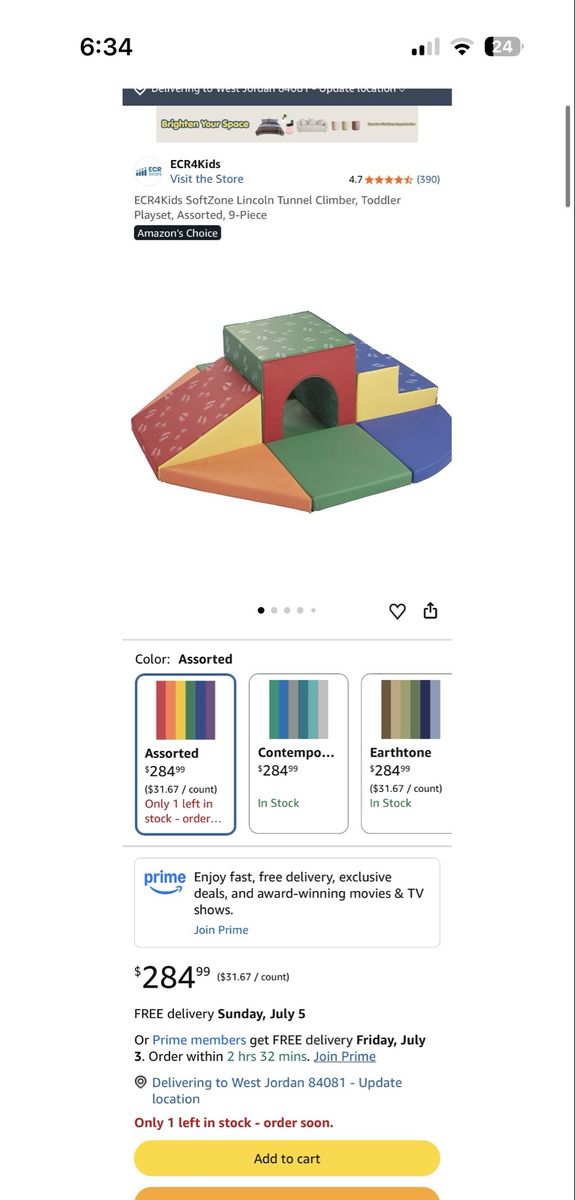
Task: Click the ECR4Kids brand logo
Action: (x=148, y=171)
